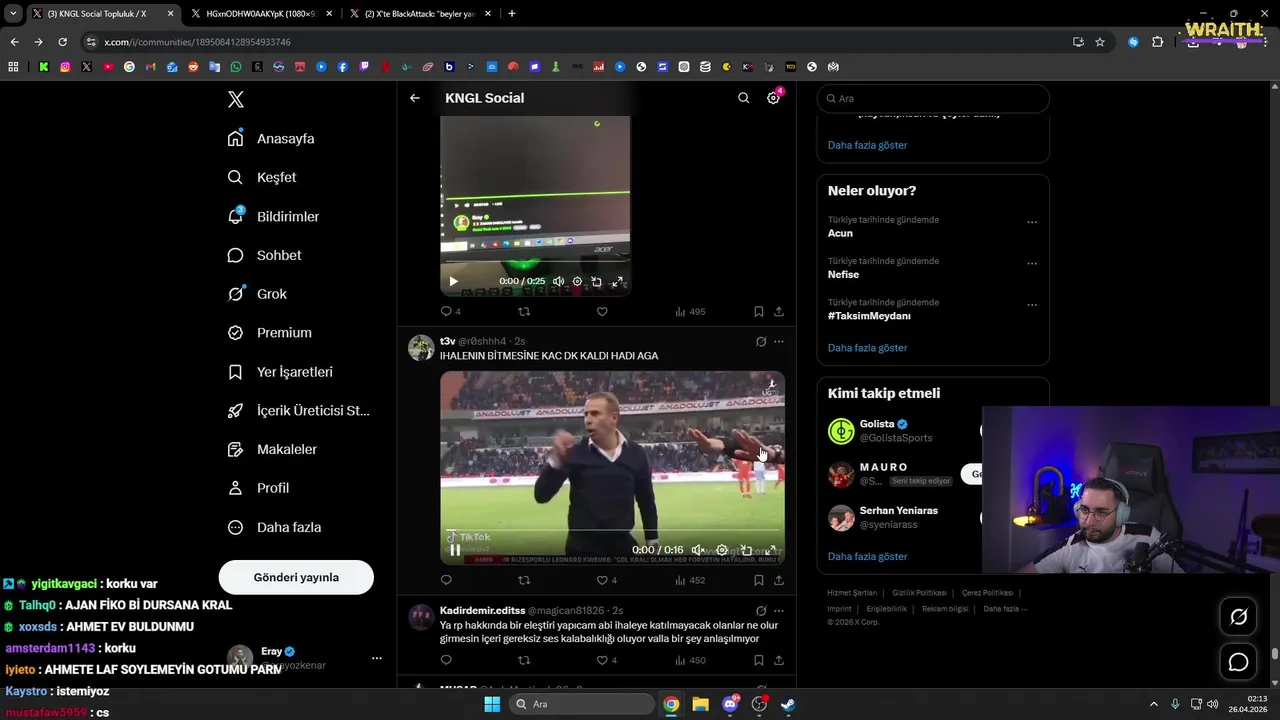Image resolution: width=1280 pixels, height=720 pixels.
Task: Open Grok in the sidebar
Action: pyautogui.click(x=257, y=294)
